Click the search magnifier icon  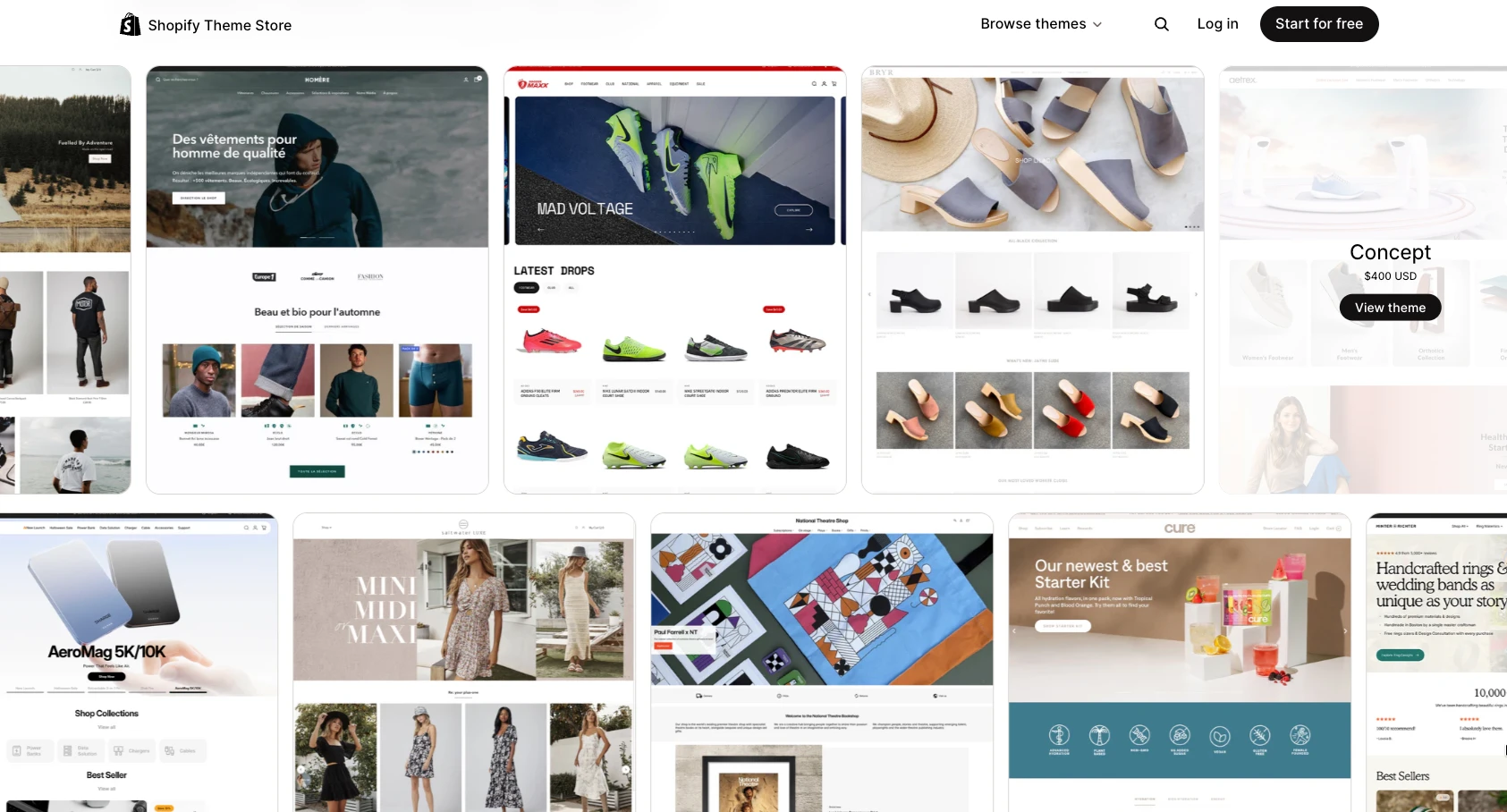tap(1161, 24)
